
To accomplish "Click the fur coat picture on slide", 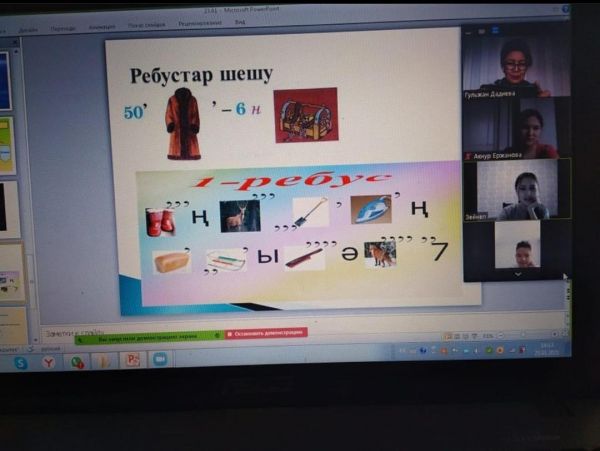I will click(x=183, y=123).
